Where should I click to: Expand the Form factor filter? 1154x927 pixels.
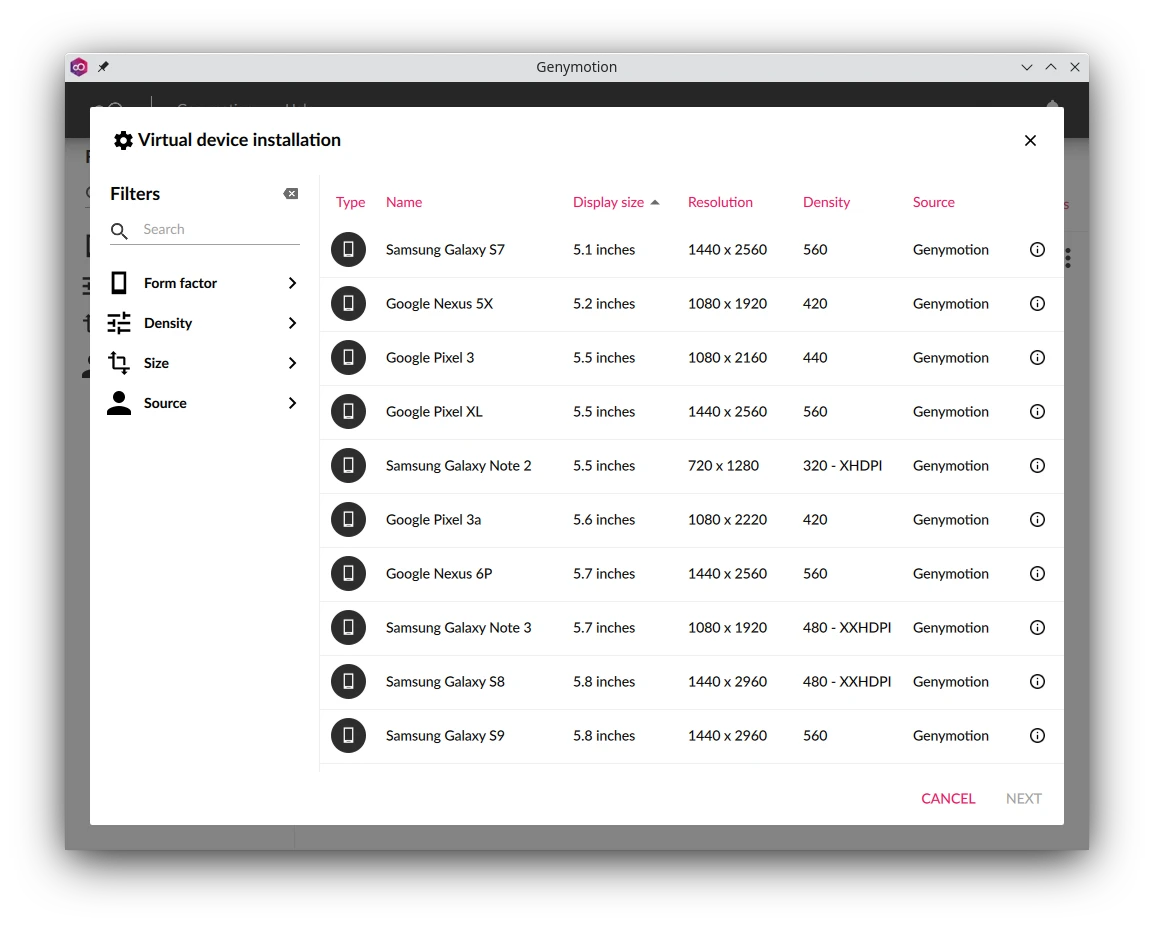click(292, 283)
